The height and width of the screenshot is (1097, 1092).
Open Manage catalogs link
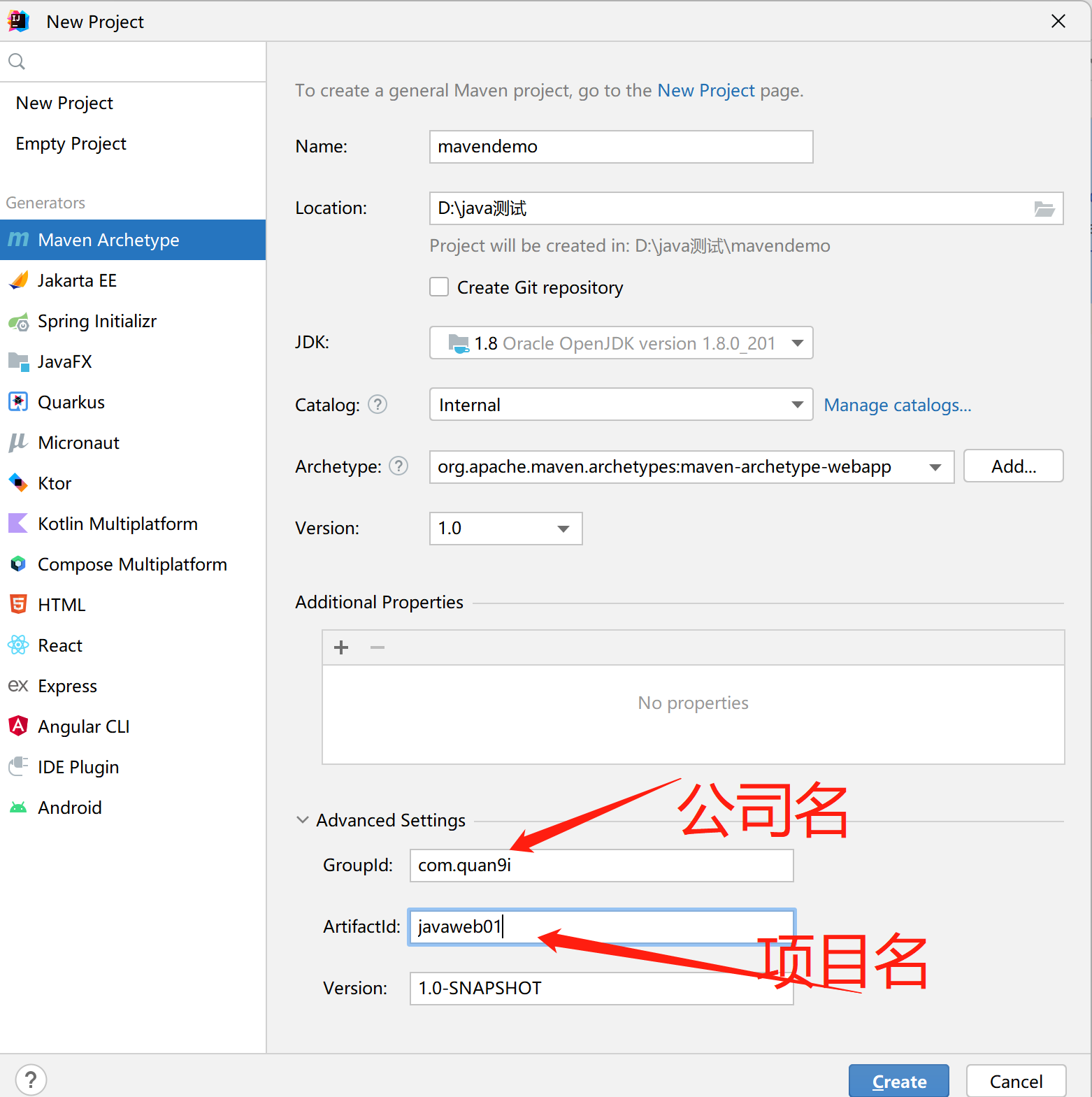click(898, 406)
